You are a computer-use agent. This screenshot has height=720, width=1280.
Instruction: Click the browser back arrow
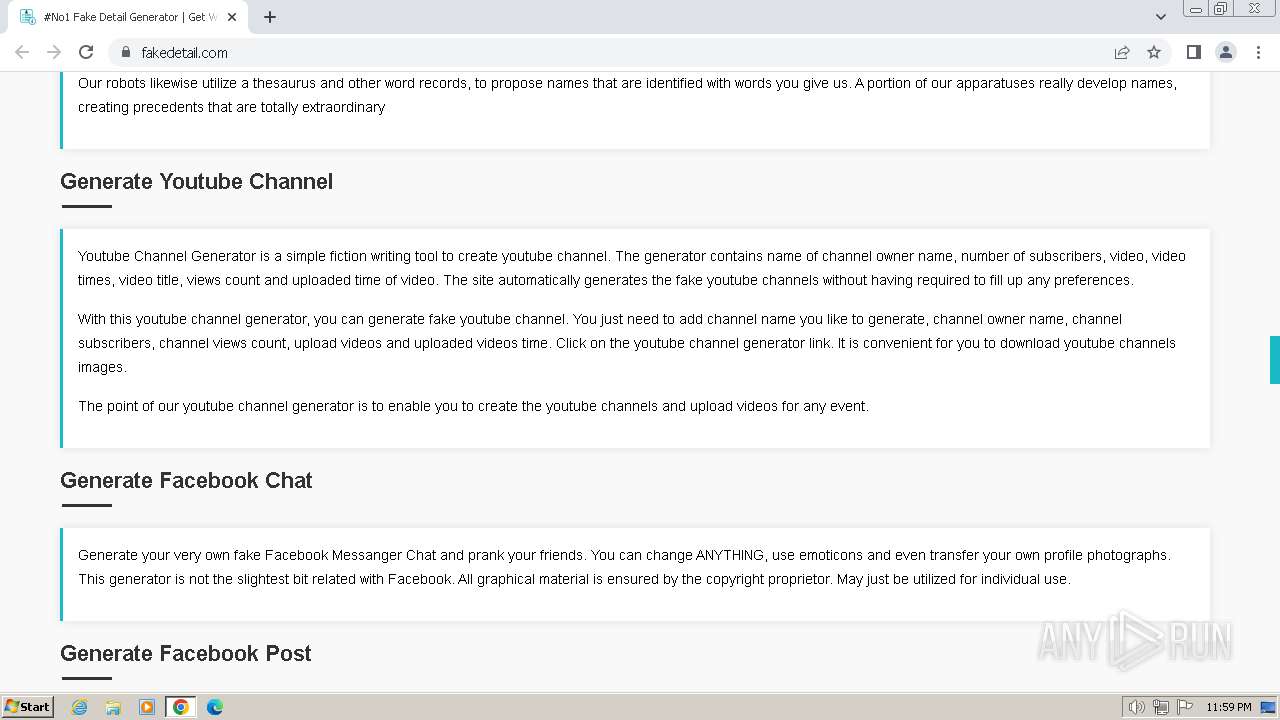[x=22, y=52]
